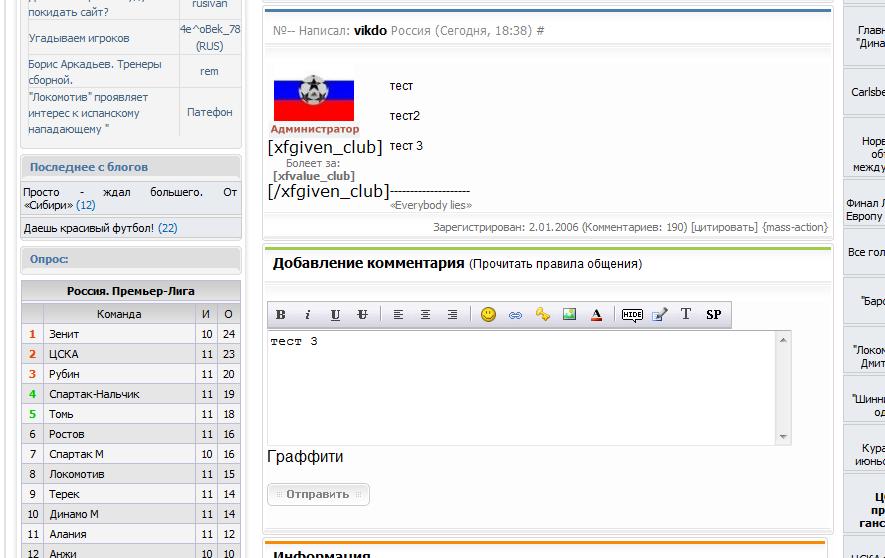Align comment text to center

(425, 315)
